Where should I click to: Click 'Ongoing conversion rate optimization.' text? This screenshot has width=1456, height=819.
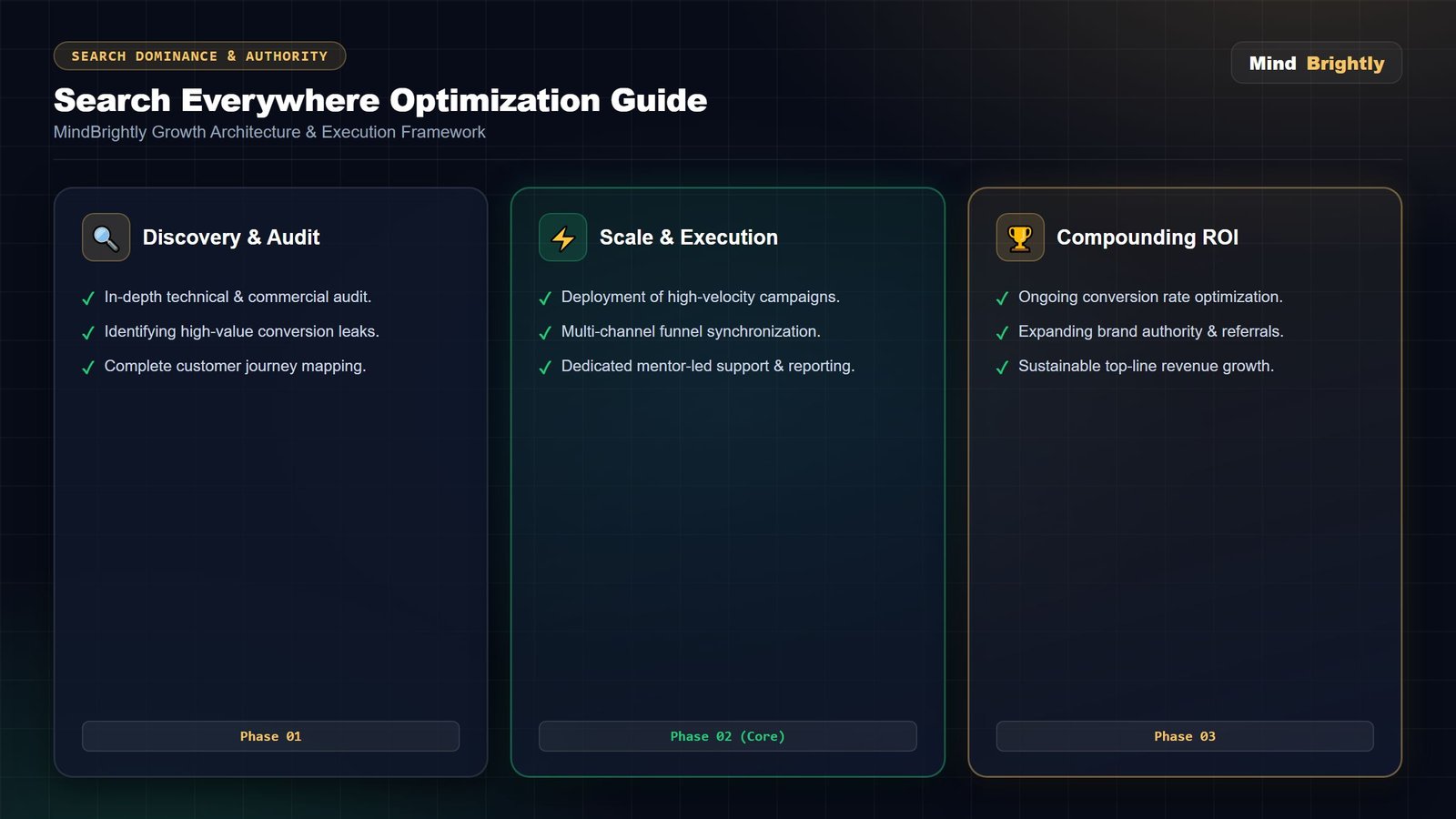point(1150,297)
